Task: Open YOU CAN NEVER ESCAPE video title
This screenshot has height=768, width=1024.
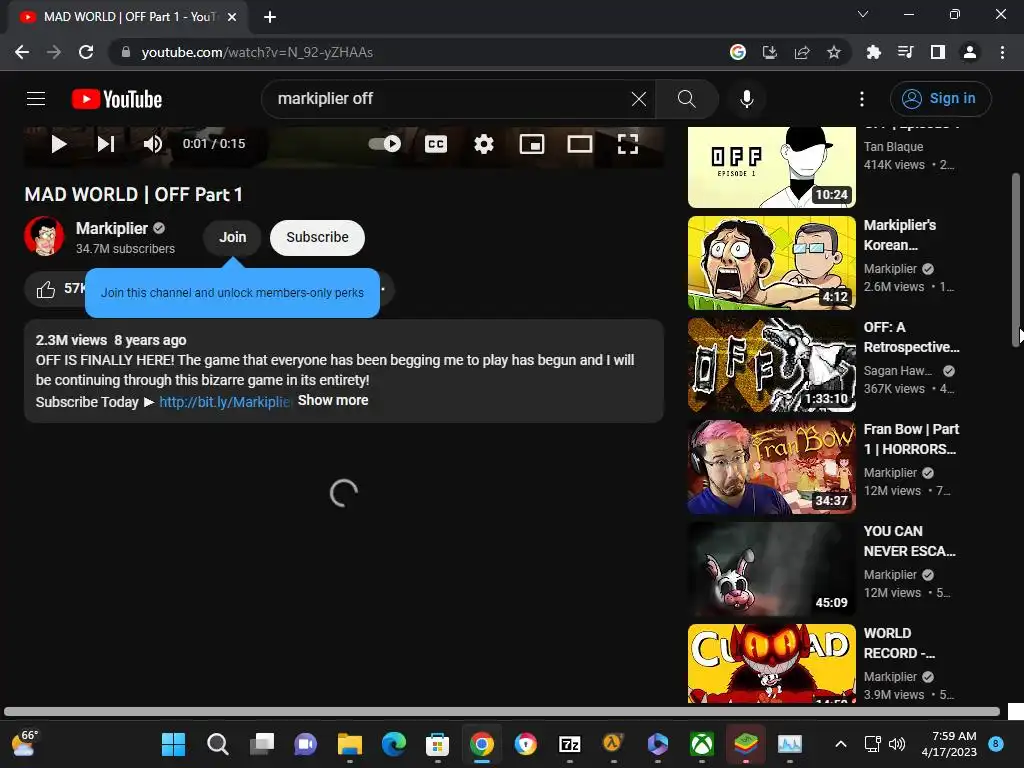Action: pos(909,541)
